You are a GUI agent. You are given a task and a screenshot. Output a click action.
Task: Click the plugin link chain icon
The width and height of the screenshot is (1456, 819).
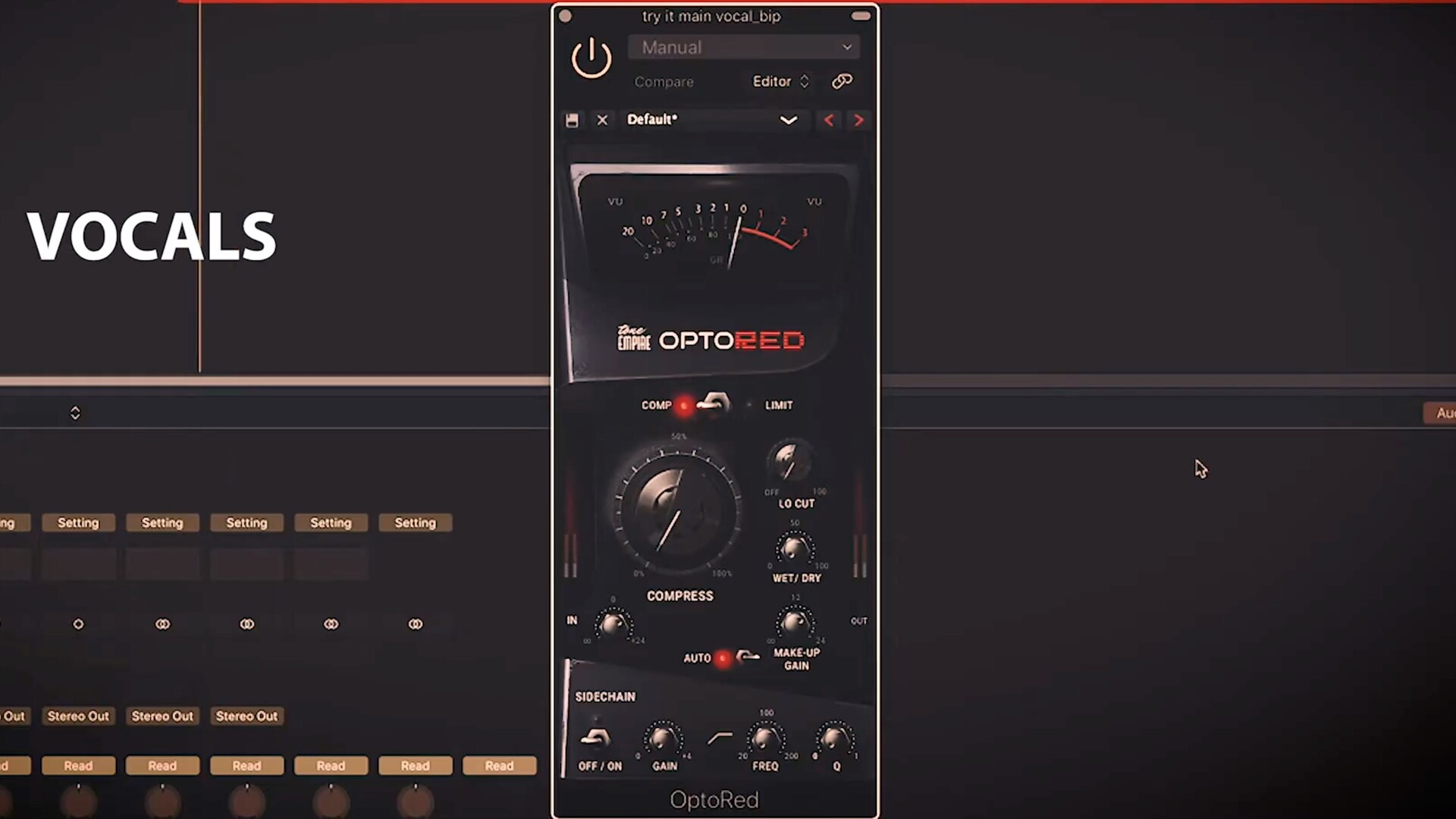coord(842,81)
